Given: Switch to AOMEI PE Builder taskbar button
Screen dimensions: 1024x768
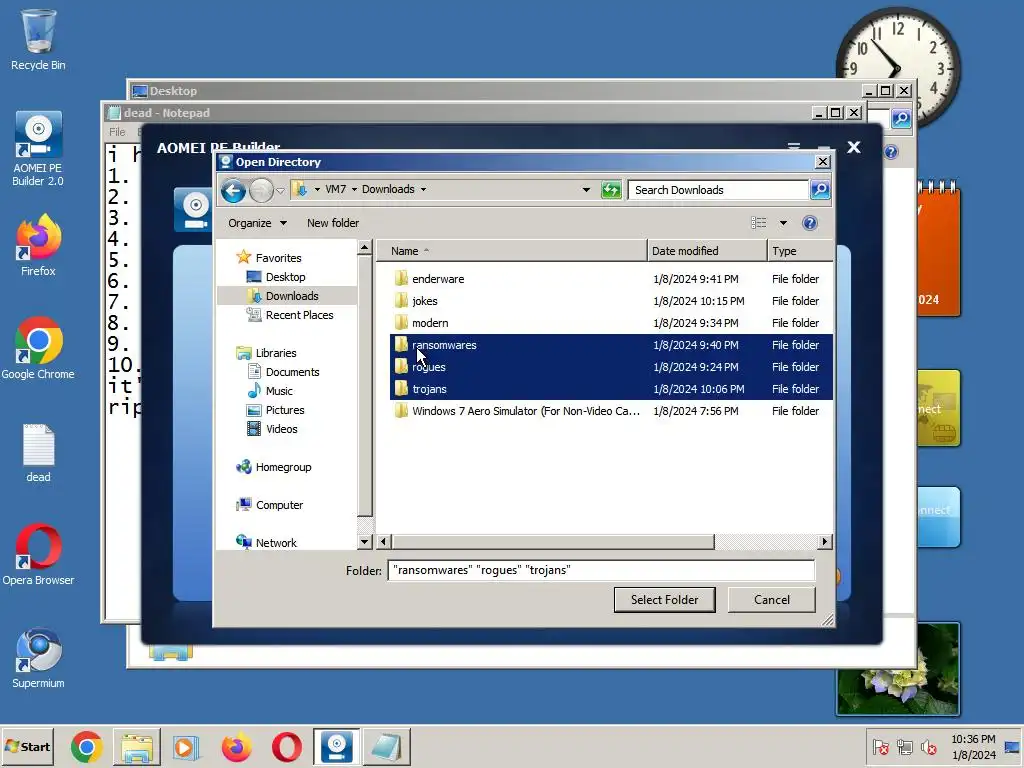Looking at the screenshot, I should click(x=336, y=747).
